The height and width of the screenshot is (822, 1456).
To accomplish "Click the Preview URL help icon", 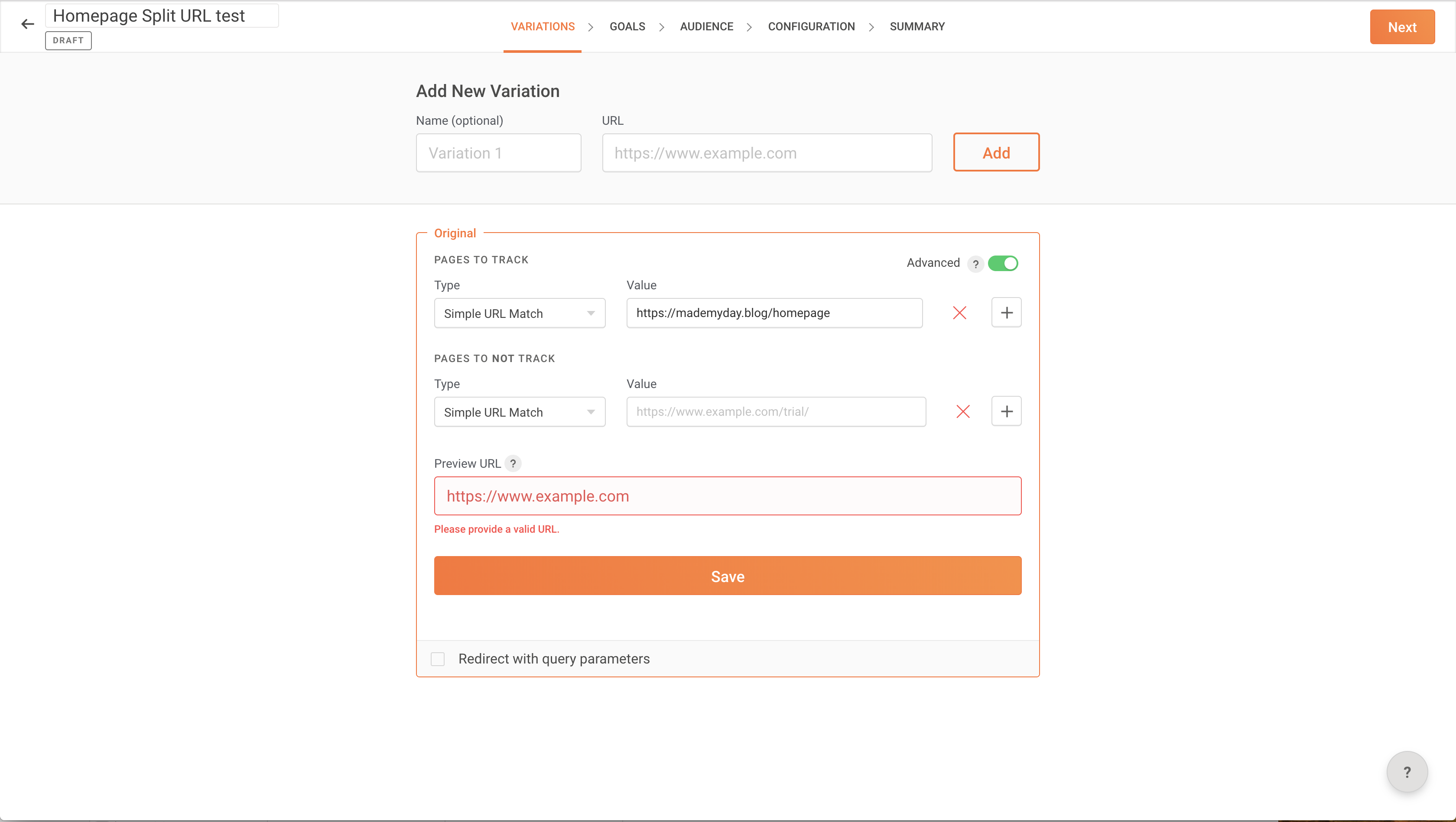I will point(513,464).
